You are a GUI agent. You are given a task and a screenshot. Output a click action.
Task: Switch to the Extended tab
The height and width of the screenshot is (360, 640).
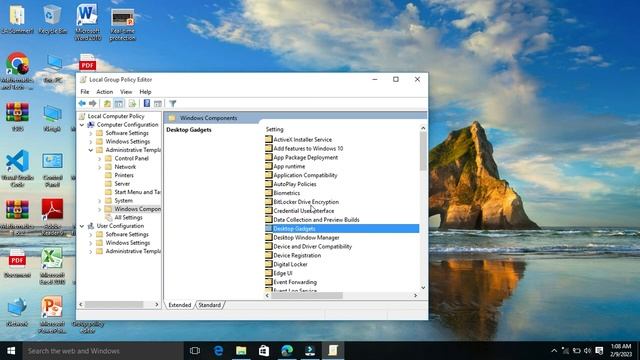(180, 305)
